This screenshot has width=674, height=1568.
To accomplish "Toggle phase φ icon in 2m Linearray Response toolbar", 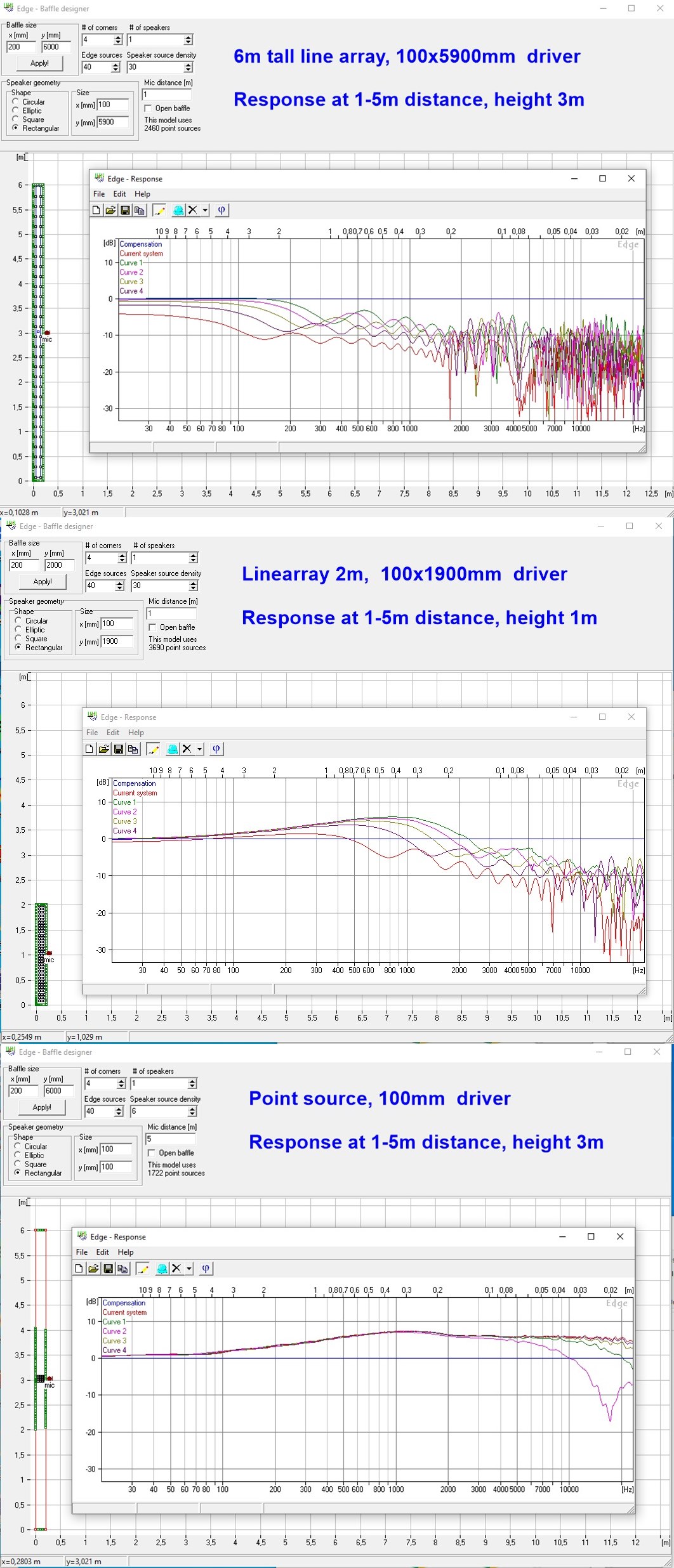I will point(216,748).
